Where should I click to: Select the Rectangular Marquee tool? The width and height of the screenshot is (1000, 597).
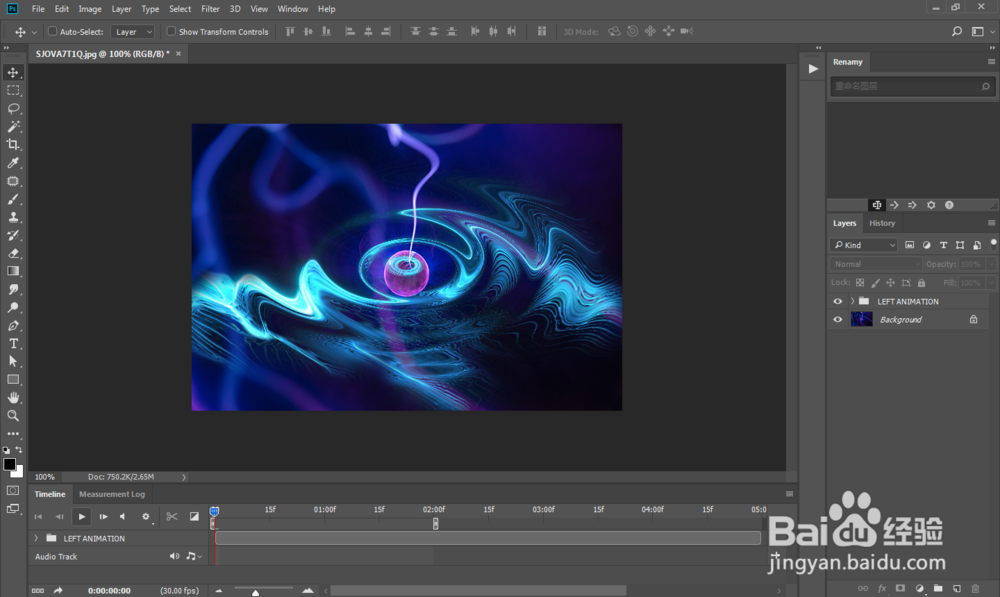[x=13, y=91]
